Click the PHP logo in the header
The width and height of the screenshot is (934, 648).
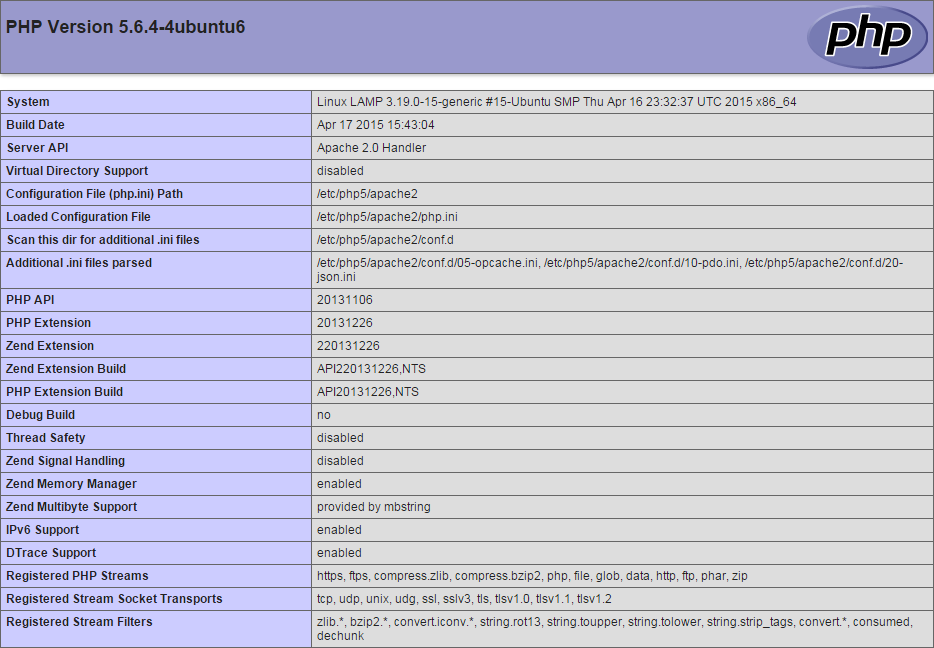pos(867,37)
